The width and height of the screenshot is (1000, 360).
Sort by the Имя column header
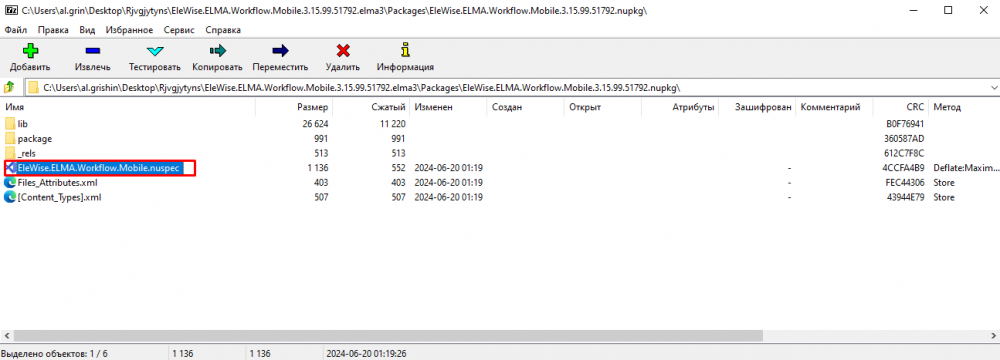(x=128, y=107)
